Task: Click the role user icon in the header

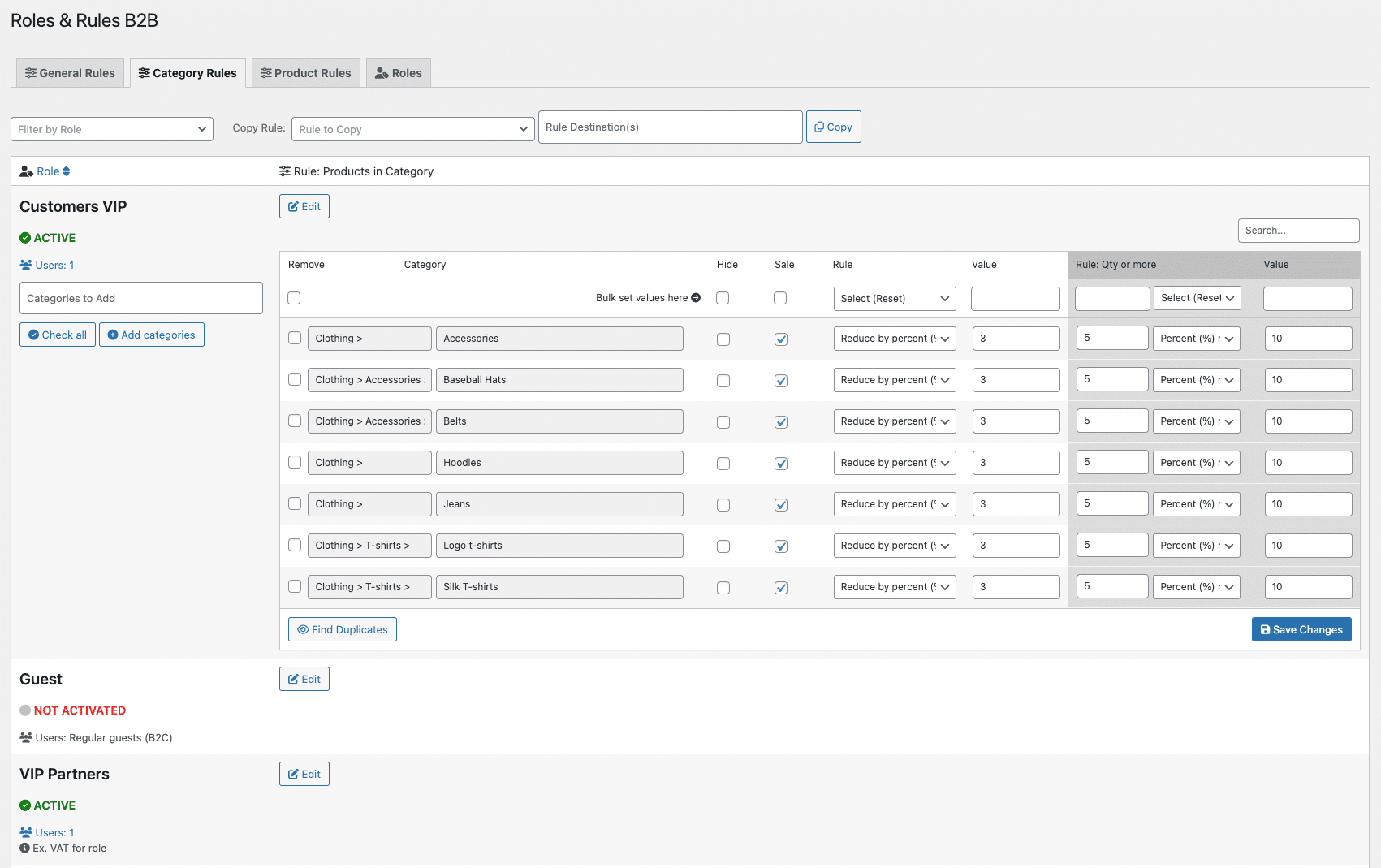Action: pos(26,171)
